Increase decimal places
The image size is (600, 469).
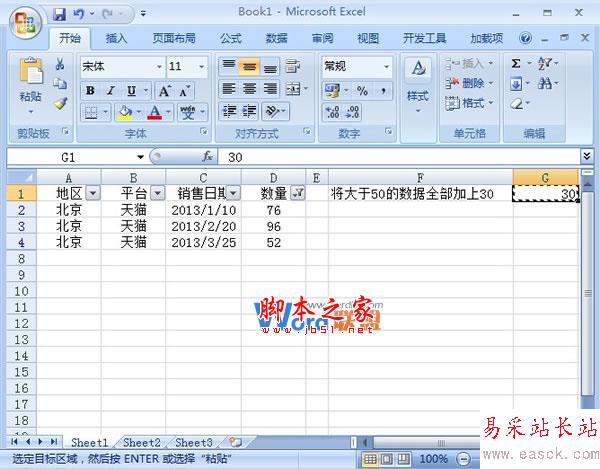(x=332, y=112)
